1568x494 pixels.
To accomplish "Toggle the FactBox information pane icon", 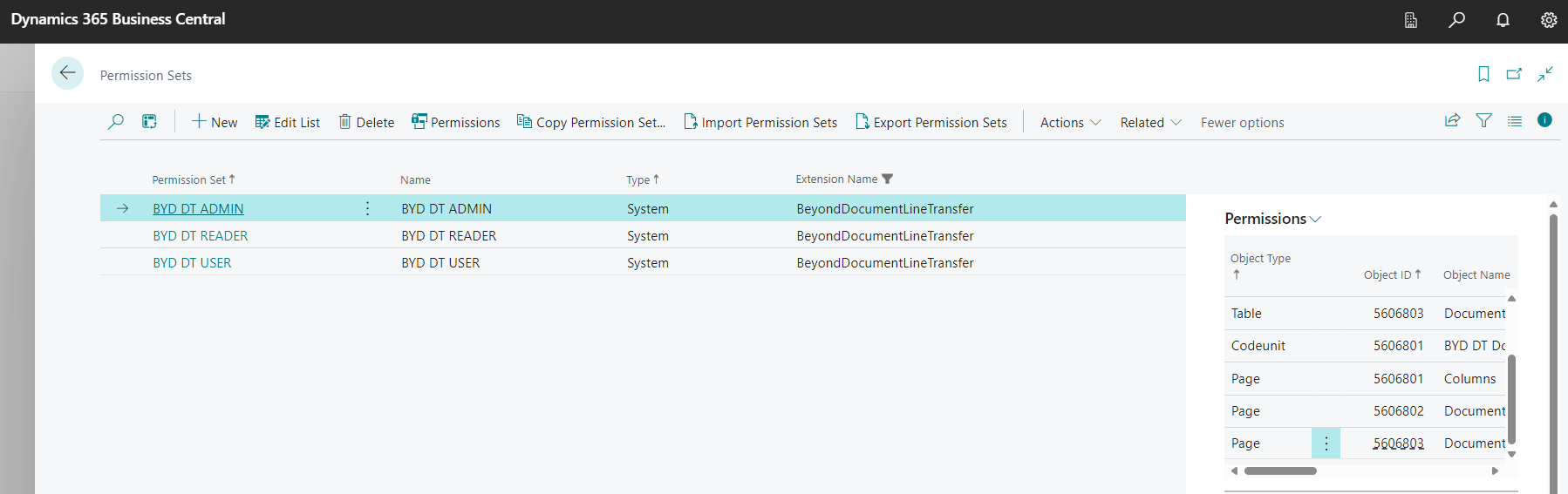I will (x=1544, y=120).
